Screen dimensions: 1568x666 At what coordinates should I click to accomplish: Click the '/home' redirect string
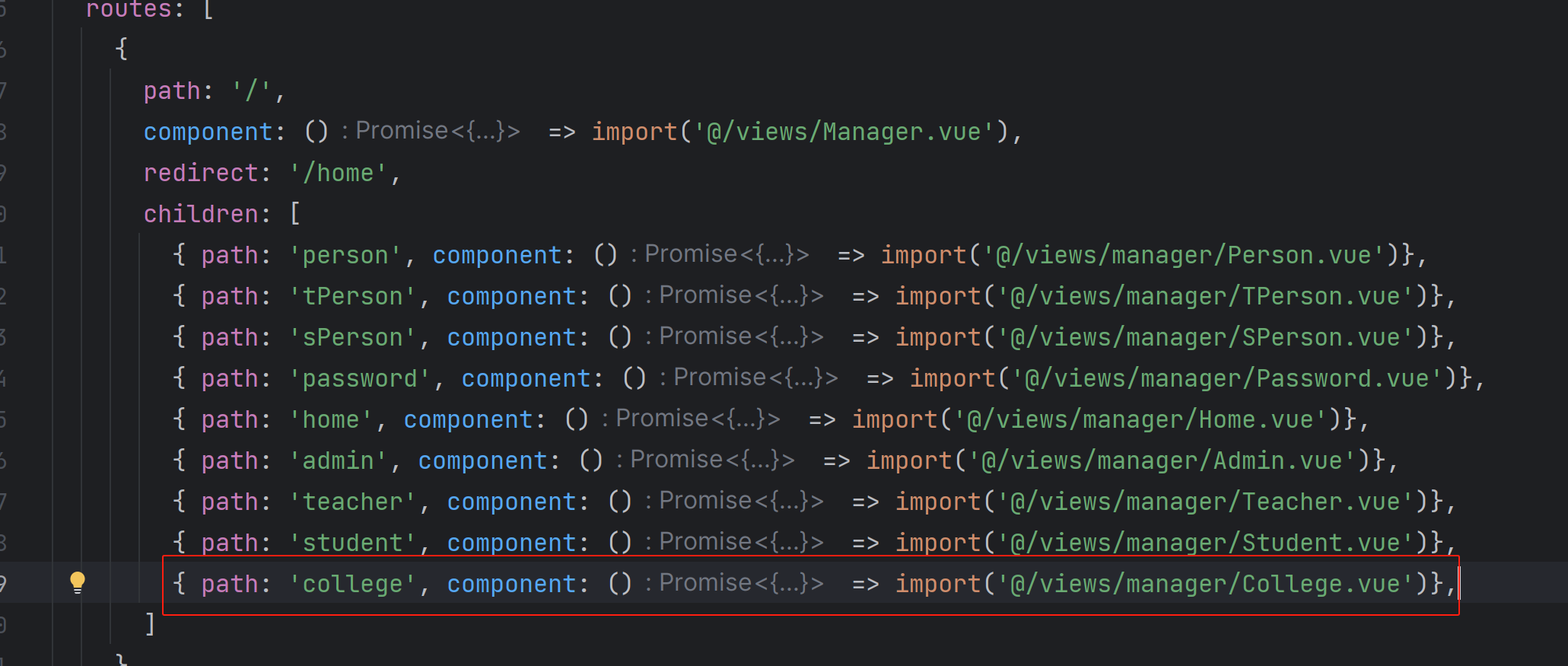point(345,174)
